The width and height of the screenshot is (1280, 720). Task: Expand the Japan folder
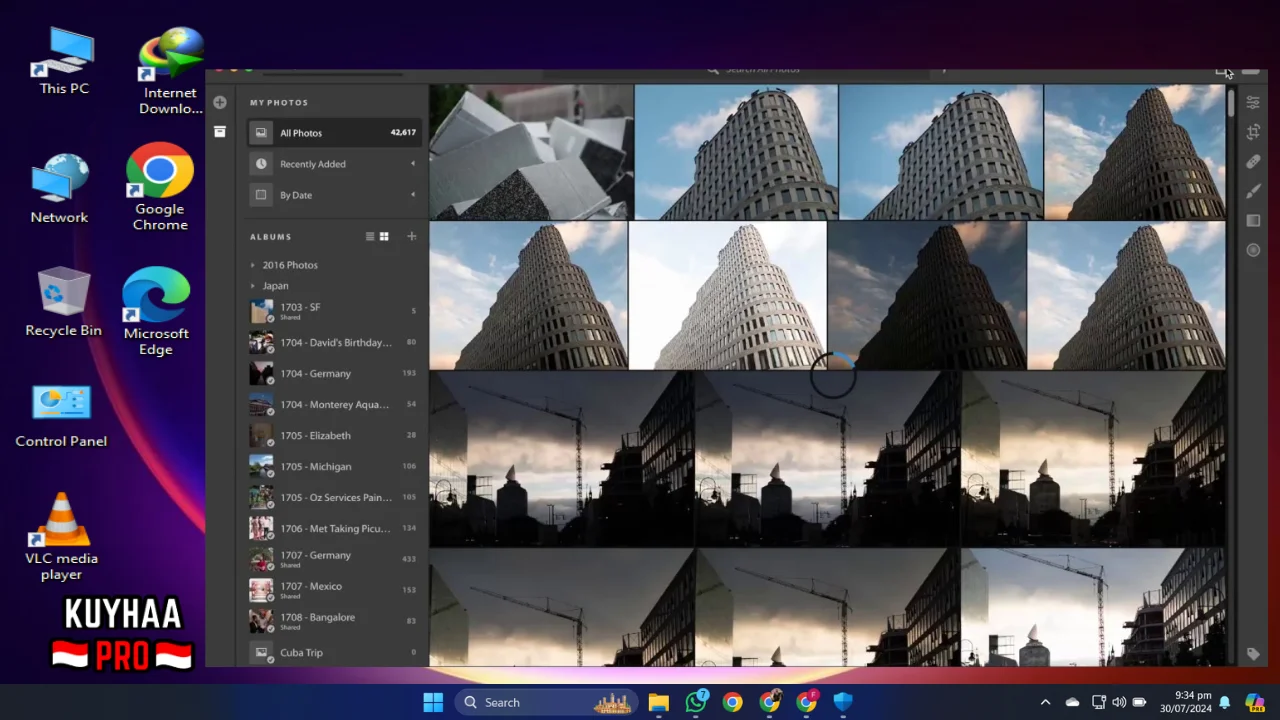[253, 286]
